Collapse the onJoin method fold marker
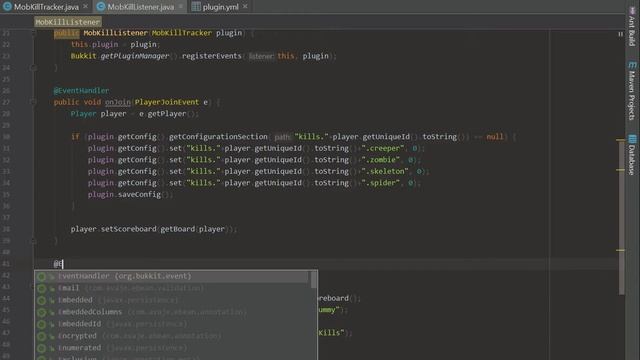 click(33, 102)
